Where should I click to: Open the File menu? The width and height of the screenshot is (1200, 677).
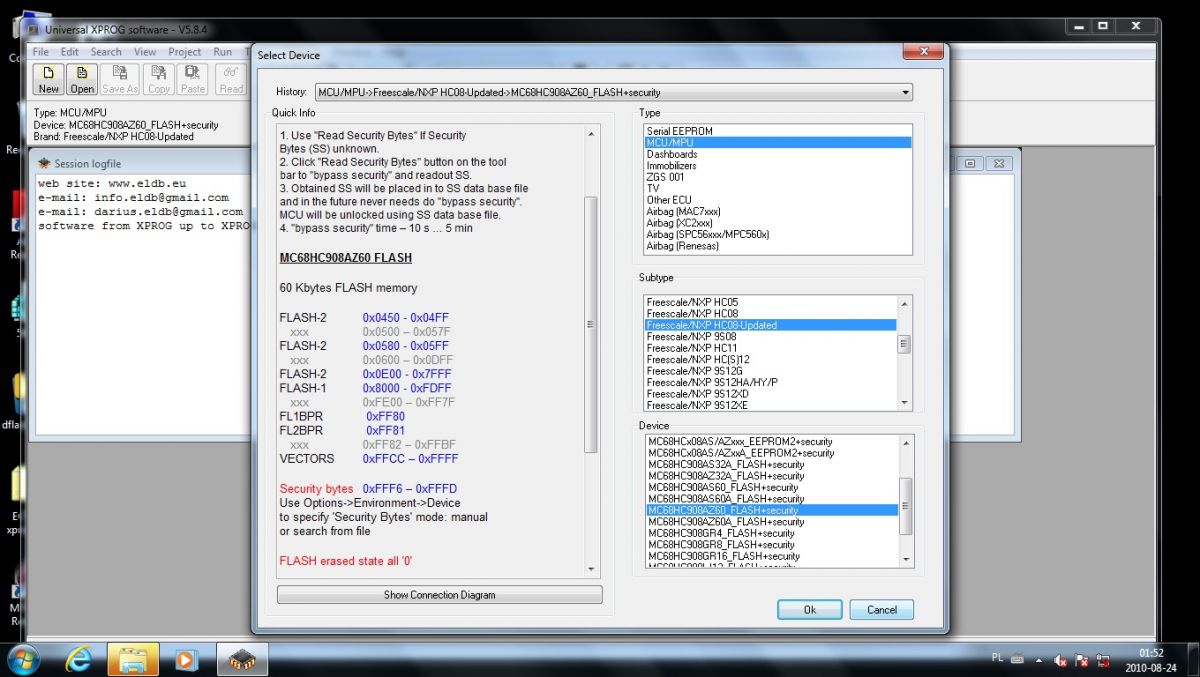(x=40, y=52)
